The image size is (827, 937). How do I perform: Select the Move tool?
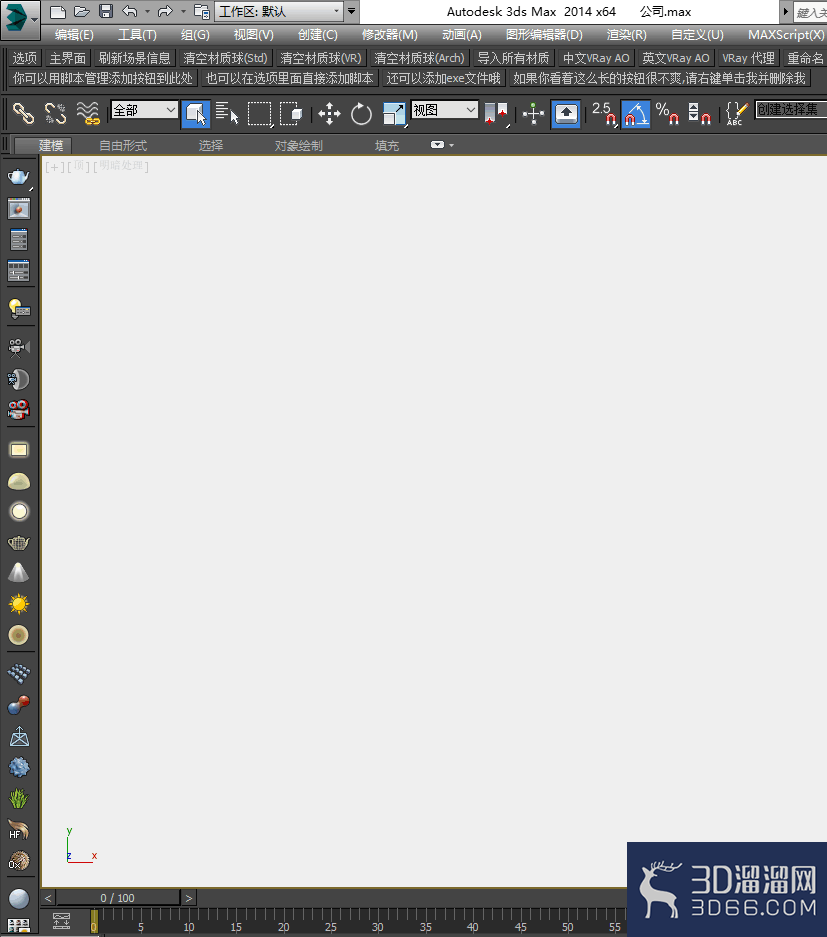[x=329, y=114]
